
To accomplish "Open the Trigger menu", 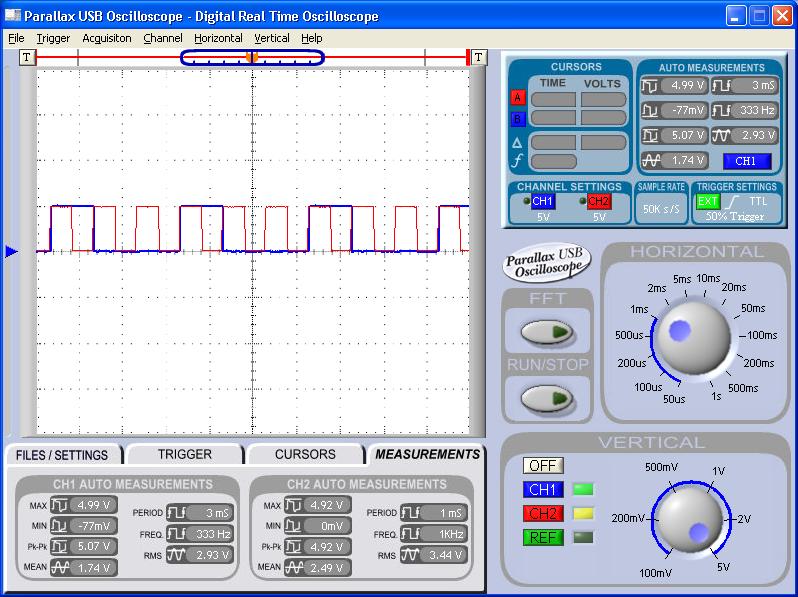I will click(x=53, y=38).
